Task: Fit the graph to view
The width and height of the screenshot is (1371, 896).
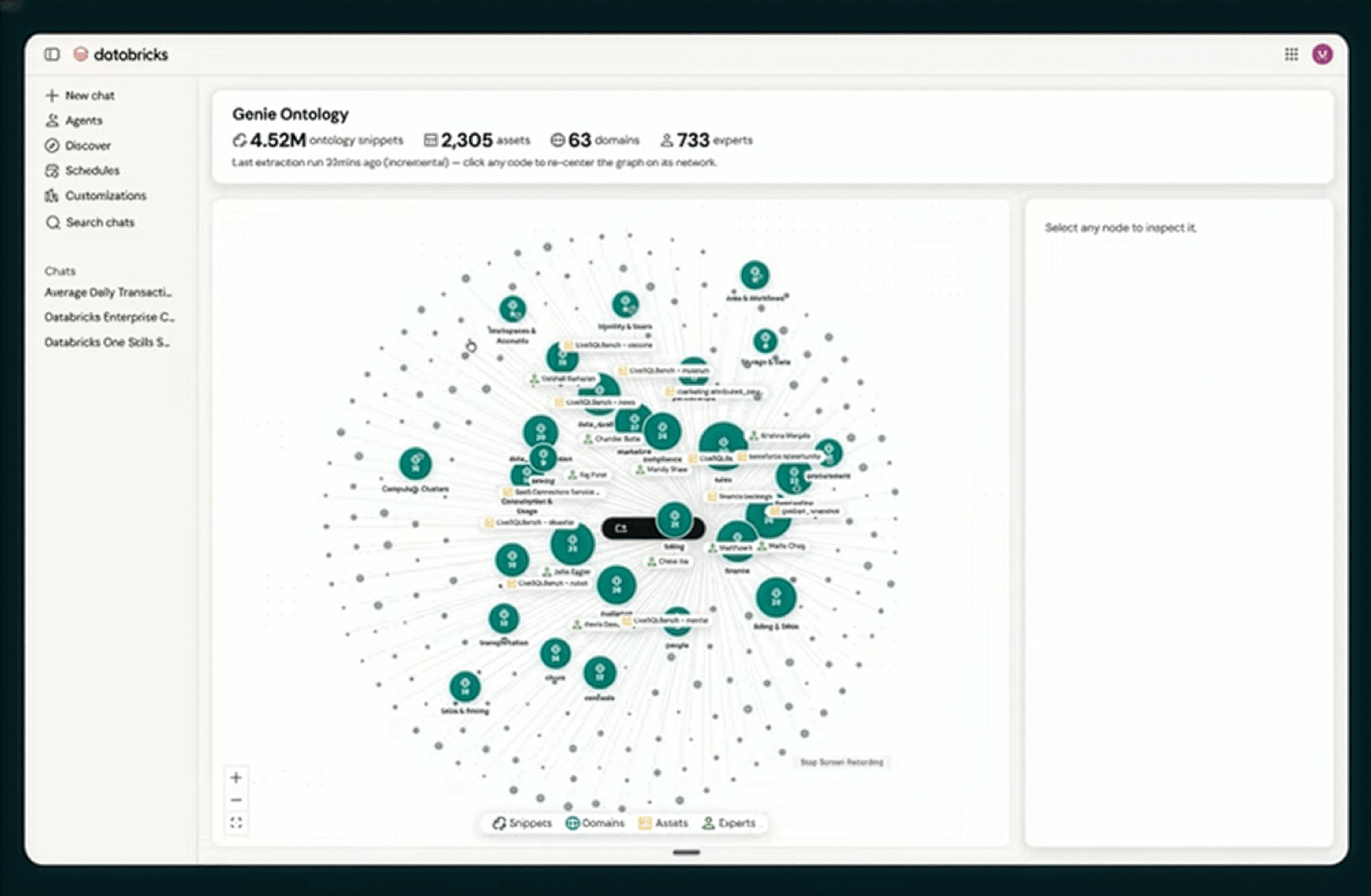Action: pyautogui.click(x=236, y=823)
